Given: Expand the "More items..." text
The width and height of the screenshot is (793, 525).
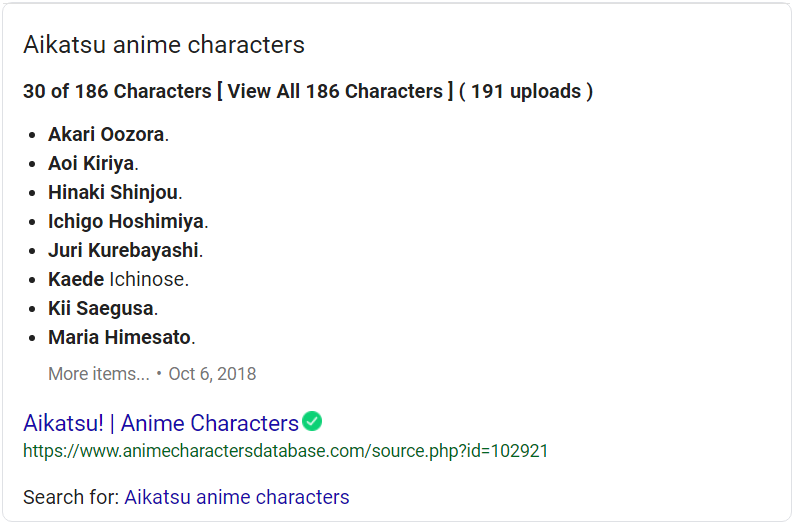Looking at the screenshot, I should (98, 374).
